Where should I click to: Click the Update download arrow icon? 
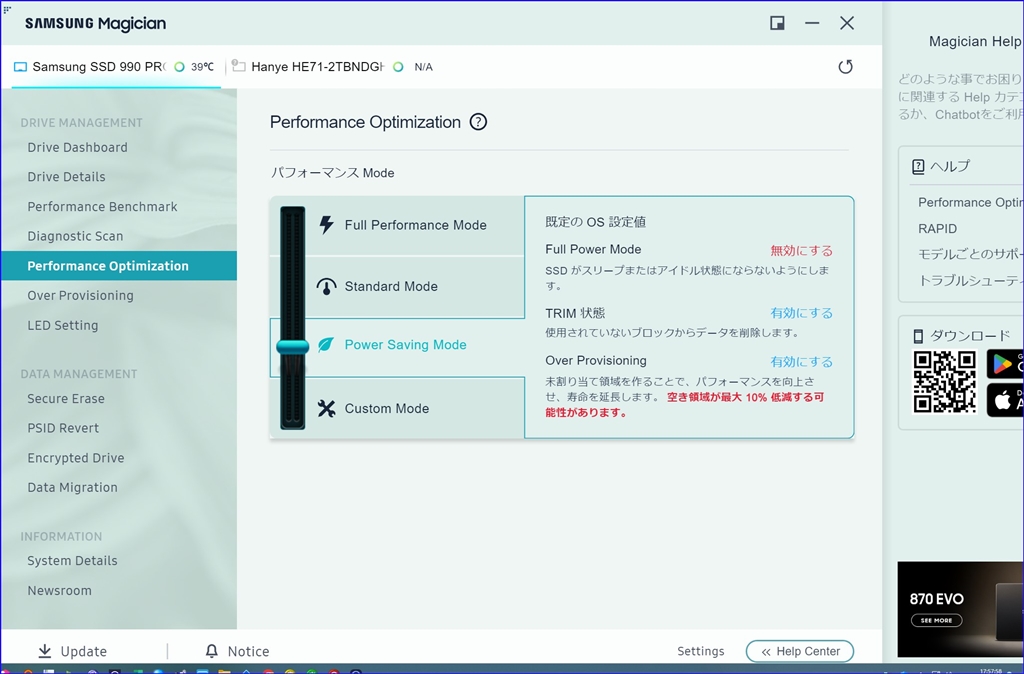pos(44,651)
